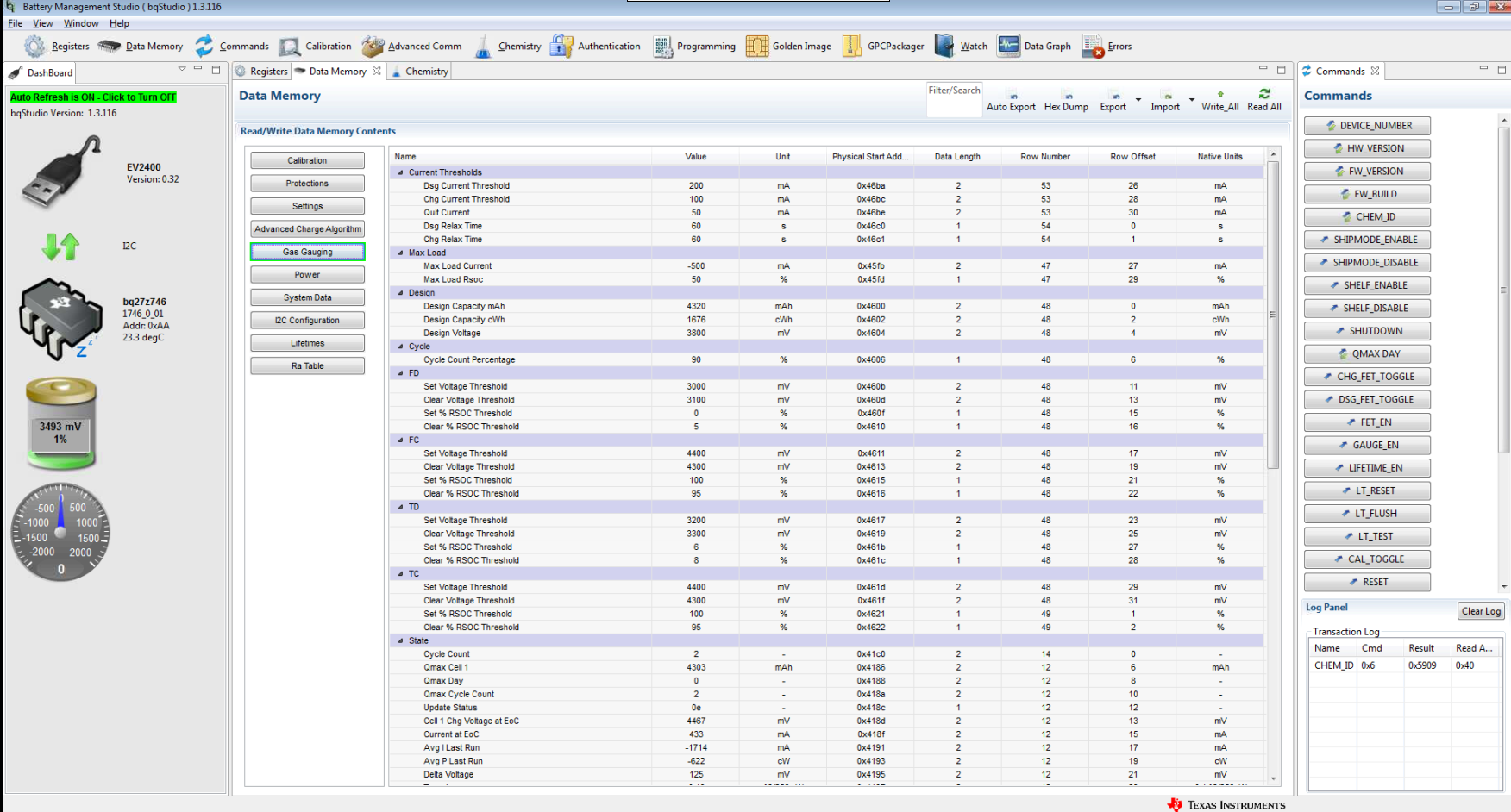Send the RESET command
The height and width of the screenshot is (812, 1511).
pos(1367,583)
